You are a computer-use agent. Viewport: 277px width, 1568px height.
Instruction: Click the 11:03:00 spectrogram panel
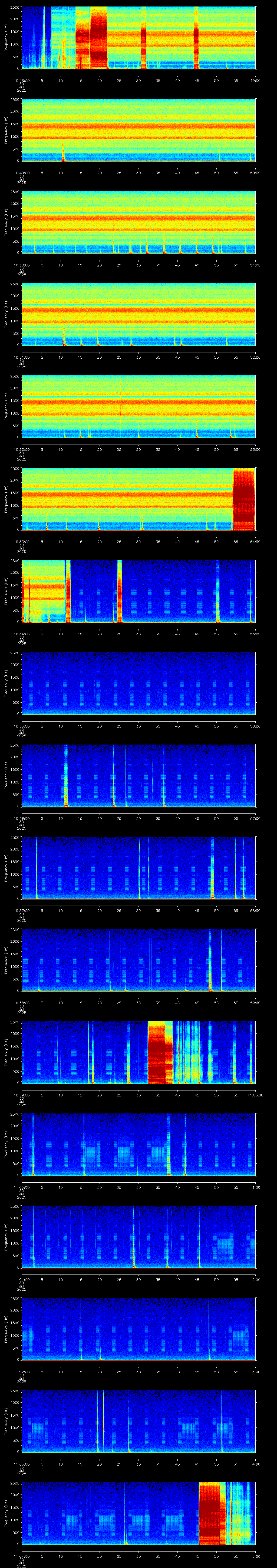[x=139, y=1422]
